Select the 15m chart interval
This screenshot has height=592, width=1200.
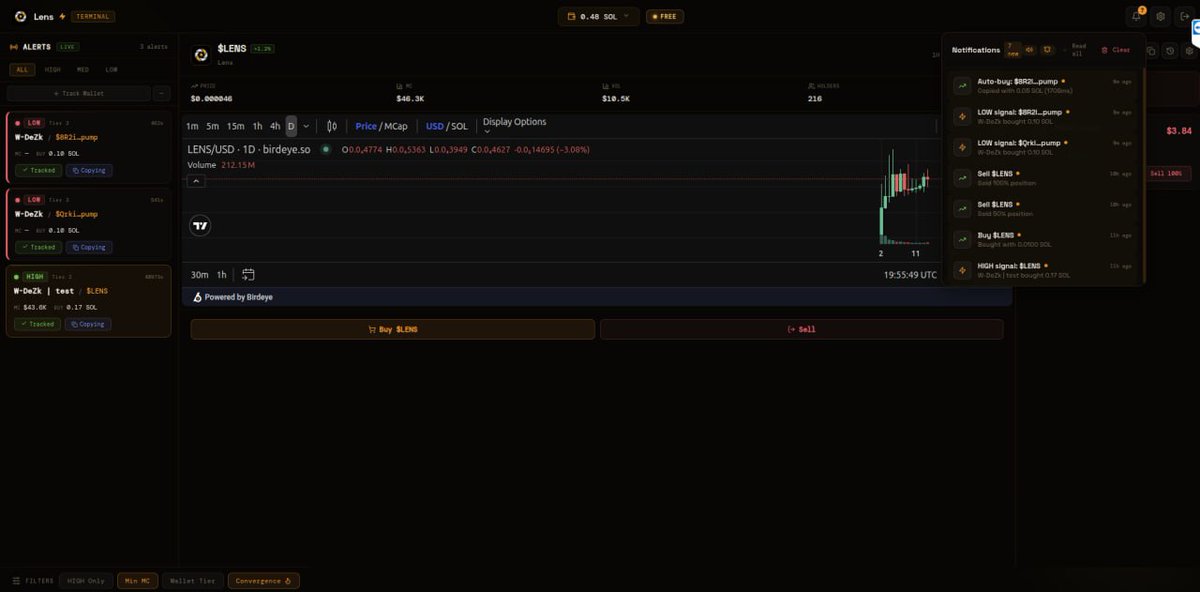[235, 126]
